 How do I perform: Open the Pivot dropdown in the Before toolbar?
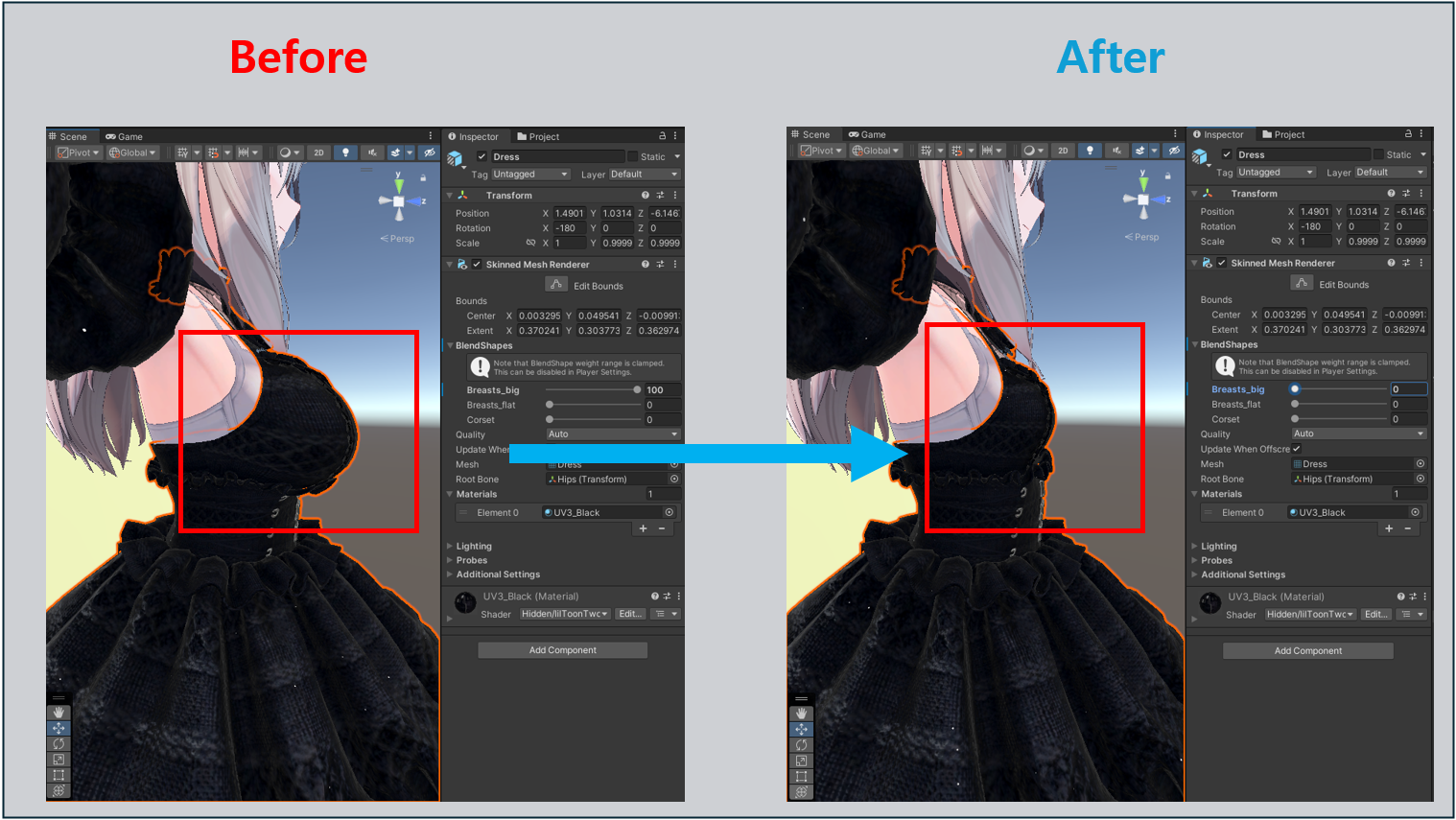pos(78,152)
